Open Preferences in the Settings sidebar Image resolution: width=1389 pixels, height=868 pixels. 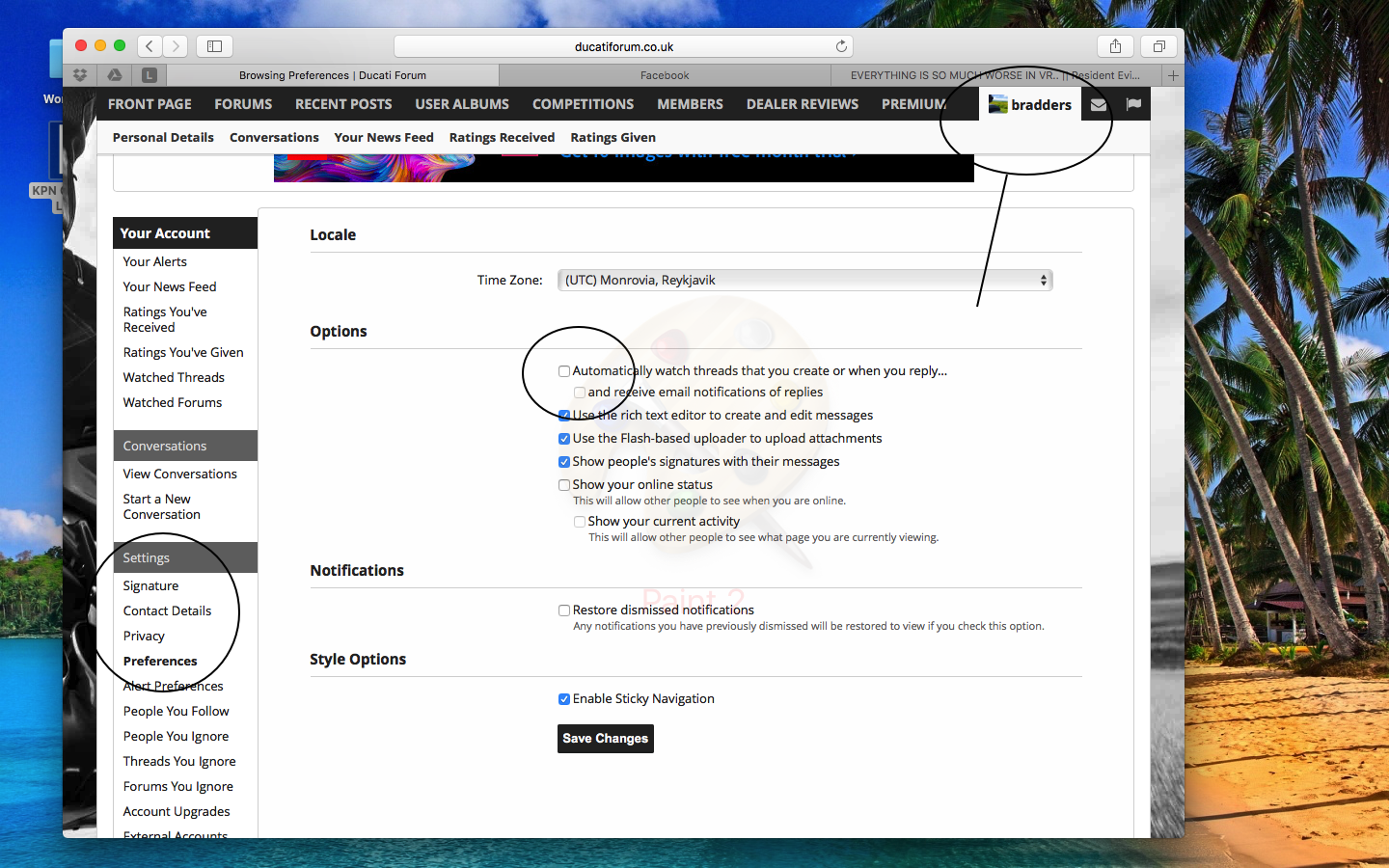click(x=160, y=661)
